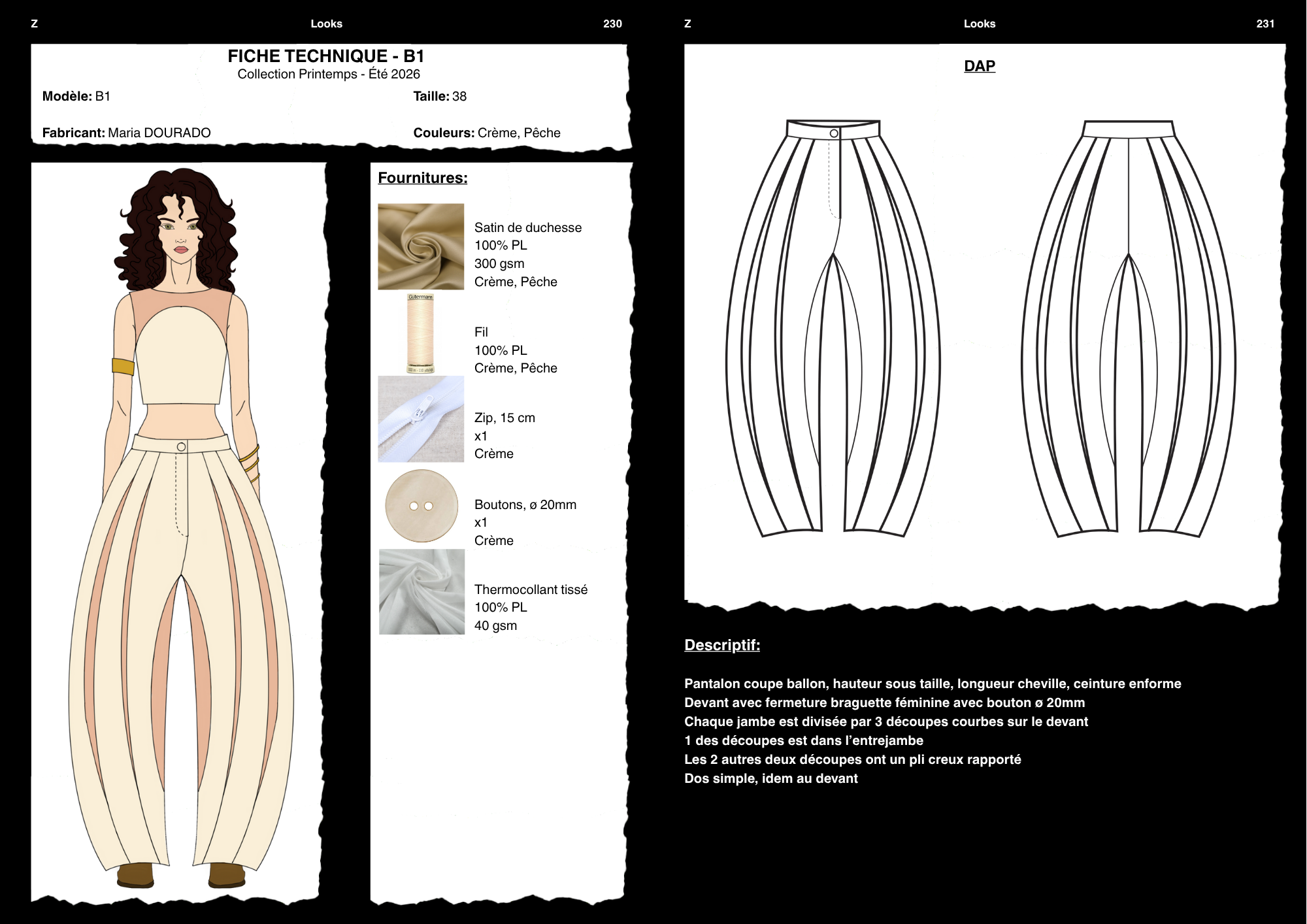This screenshot has width=1307, height=924.
Task: Click the 'Looks' header on page 230
Action: click(x=326, y=24)
